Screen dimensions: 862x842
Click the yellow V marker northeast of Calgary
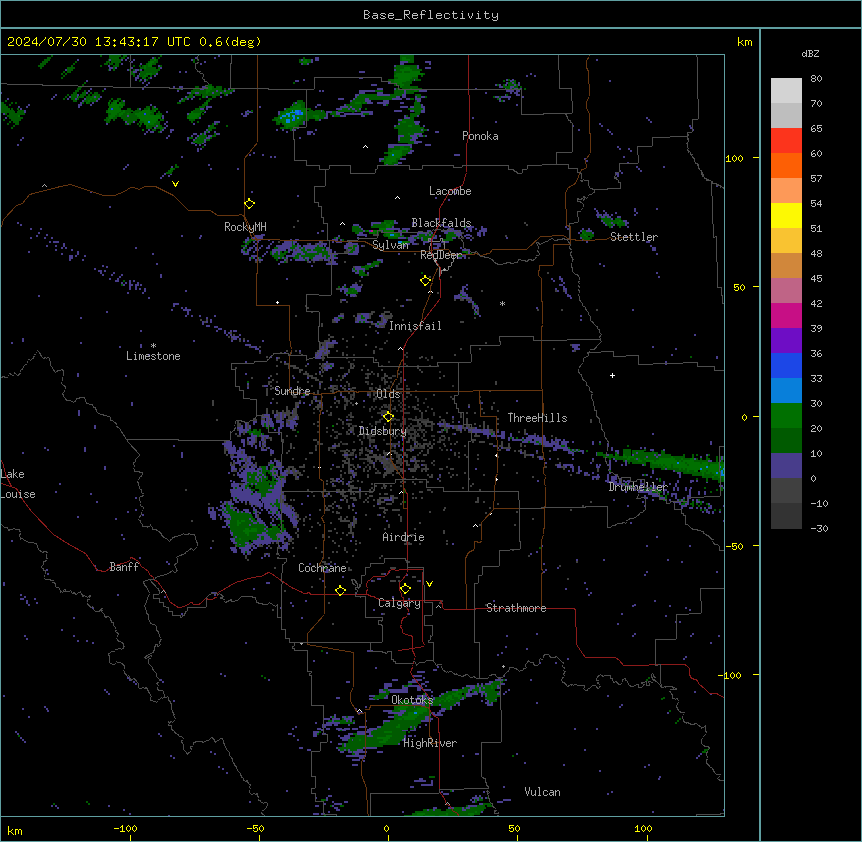point(429,584)
